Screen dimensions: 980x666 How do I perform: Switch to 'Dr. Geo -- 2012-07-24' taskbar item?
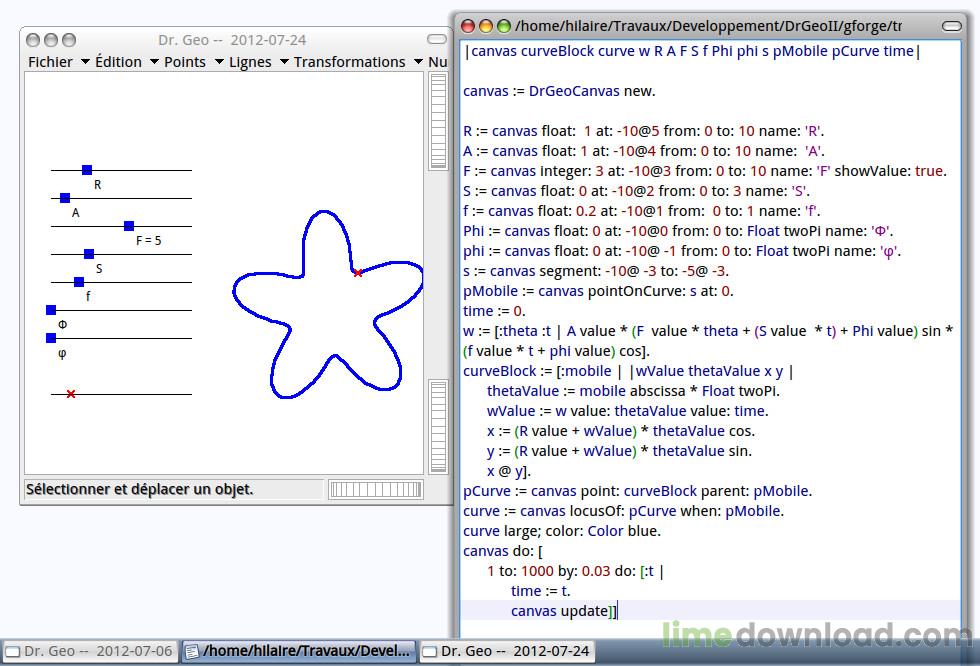click(506, 652)
